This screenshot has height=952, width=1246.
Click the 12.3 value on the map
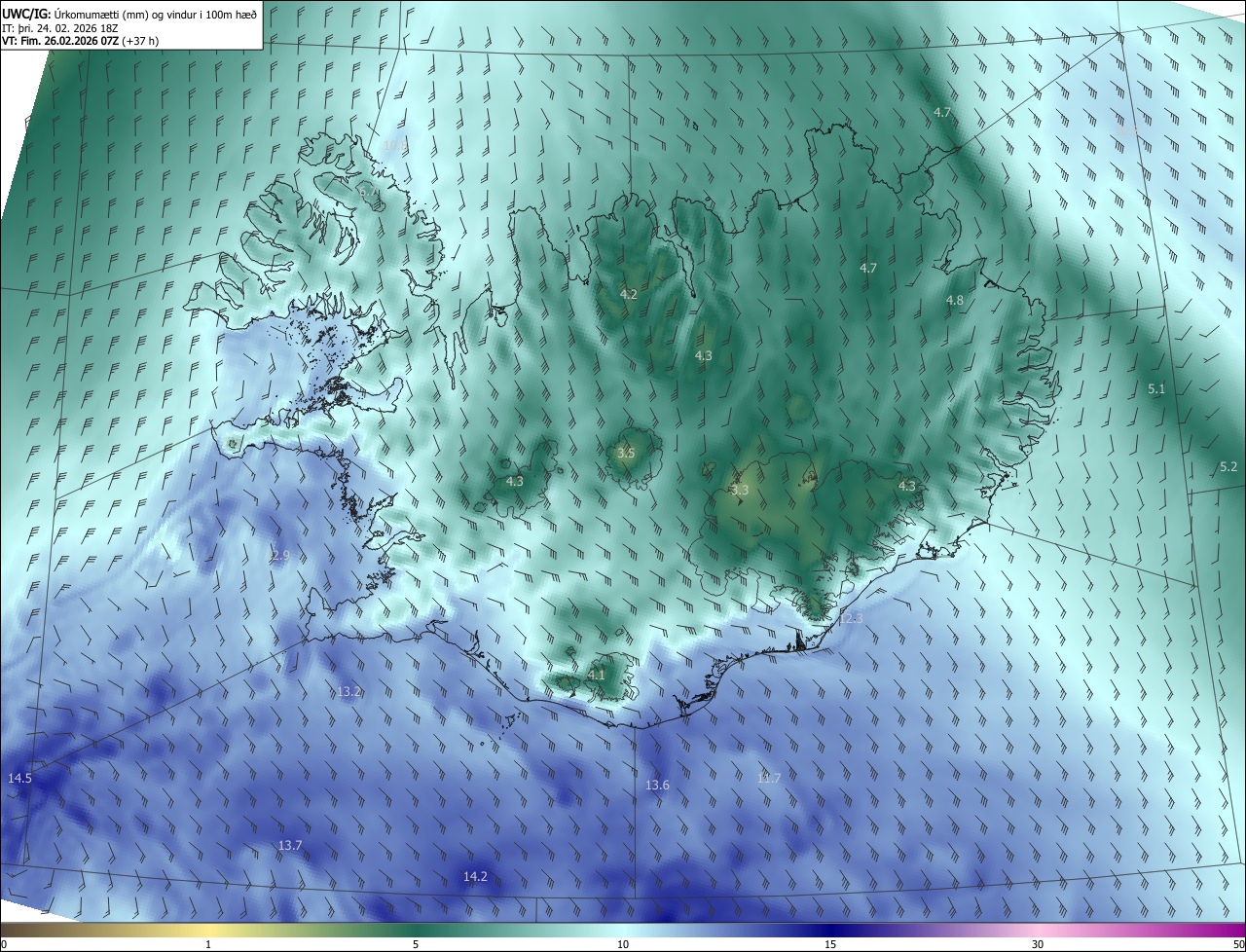pos(850,618)
